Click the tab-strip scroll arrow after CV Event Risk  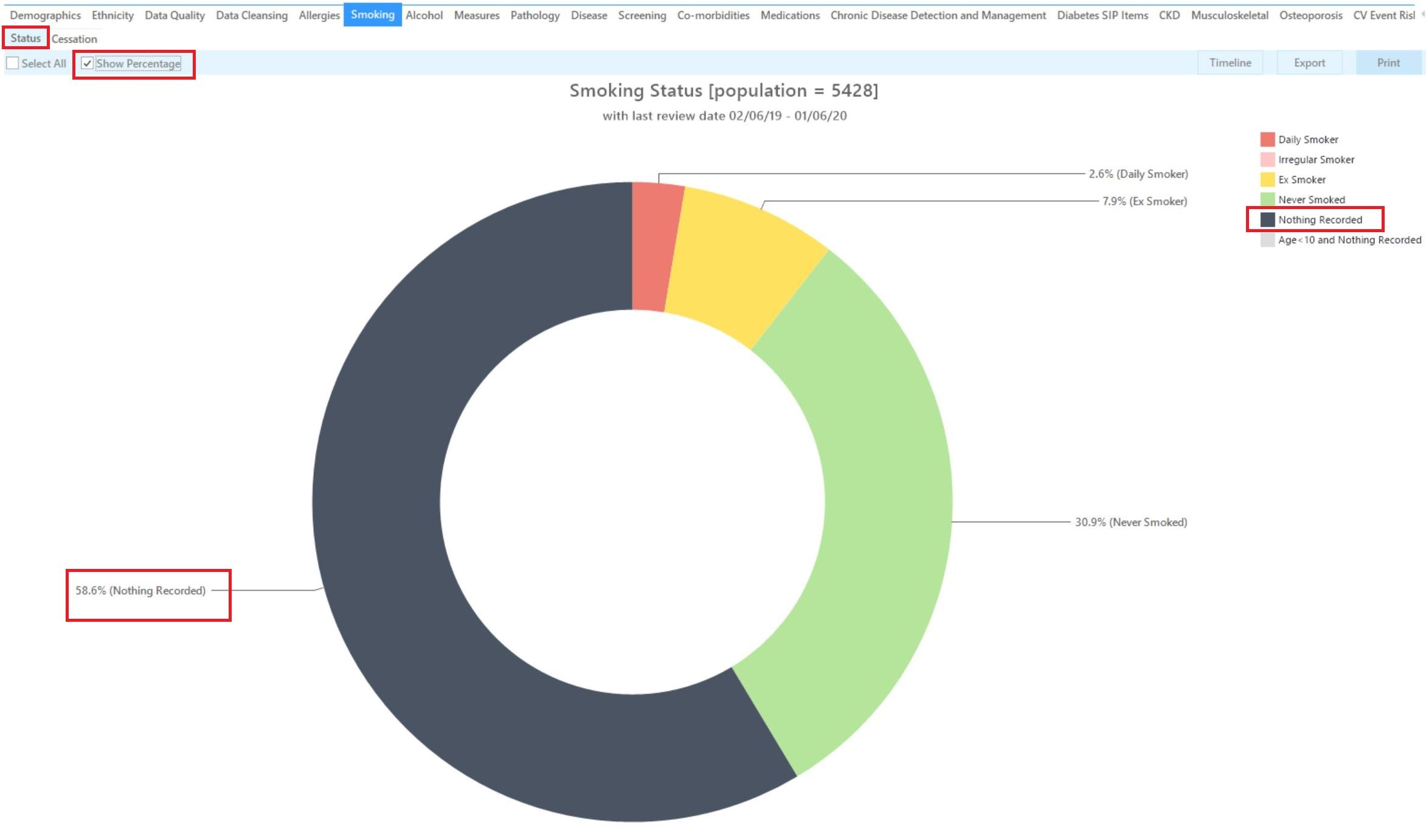(x=1423, y=15)
